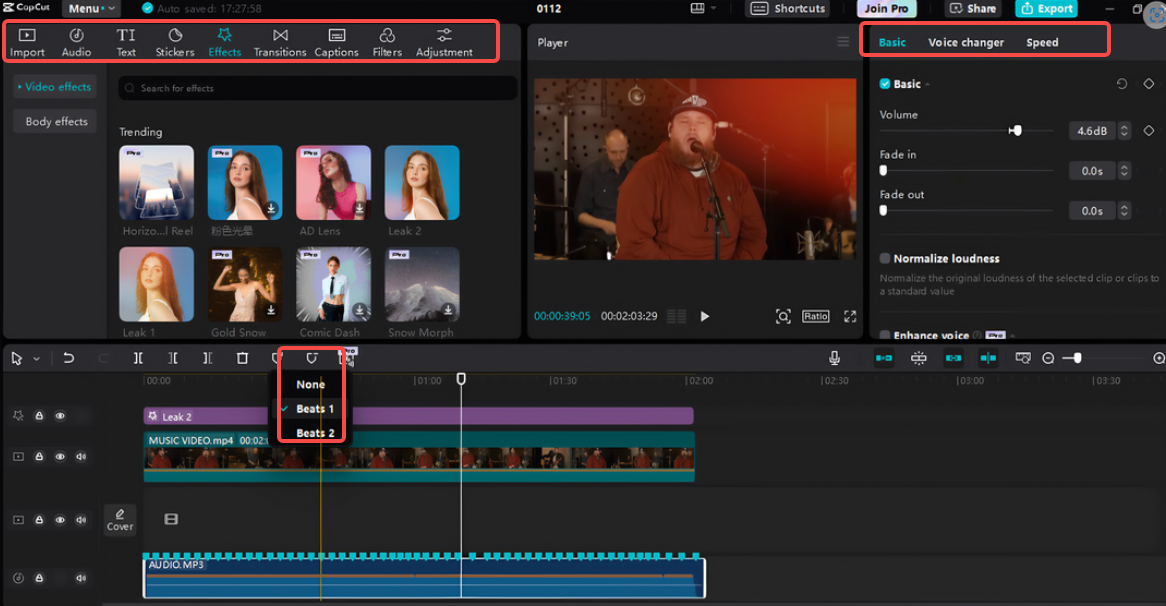Click the Export button
Screen dimensions: 1166x606
1045,8
